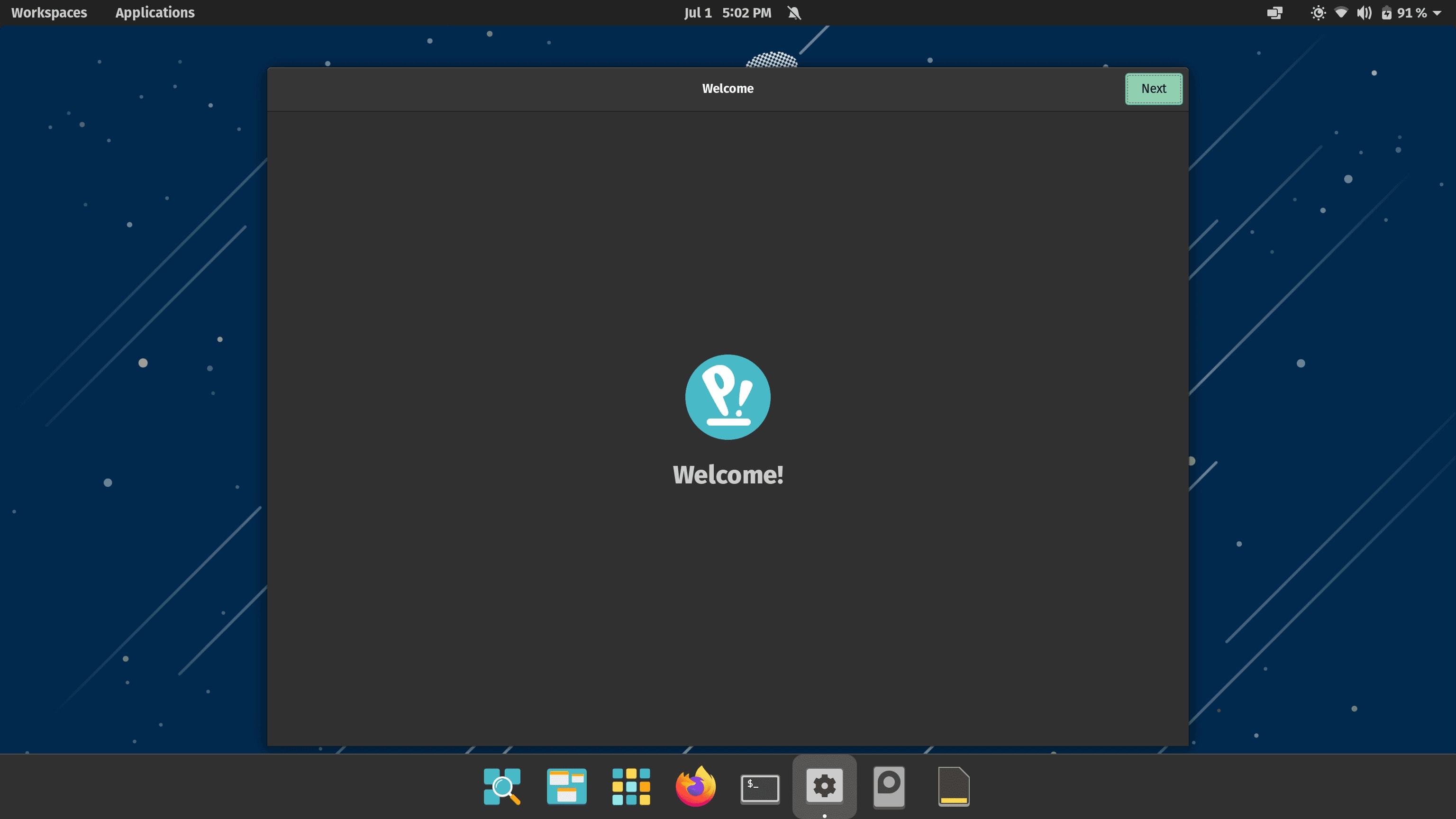Click the battery icon showing 91 %
Screen dimensions: 1456x819
point(1386,12)
